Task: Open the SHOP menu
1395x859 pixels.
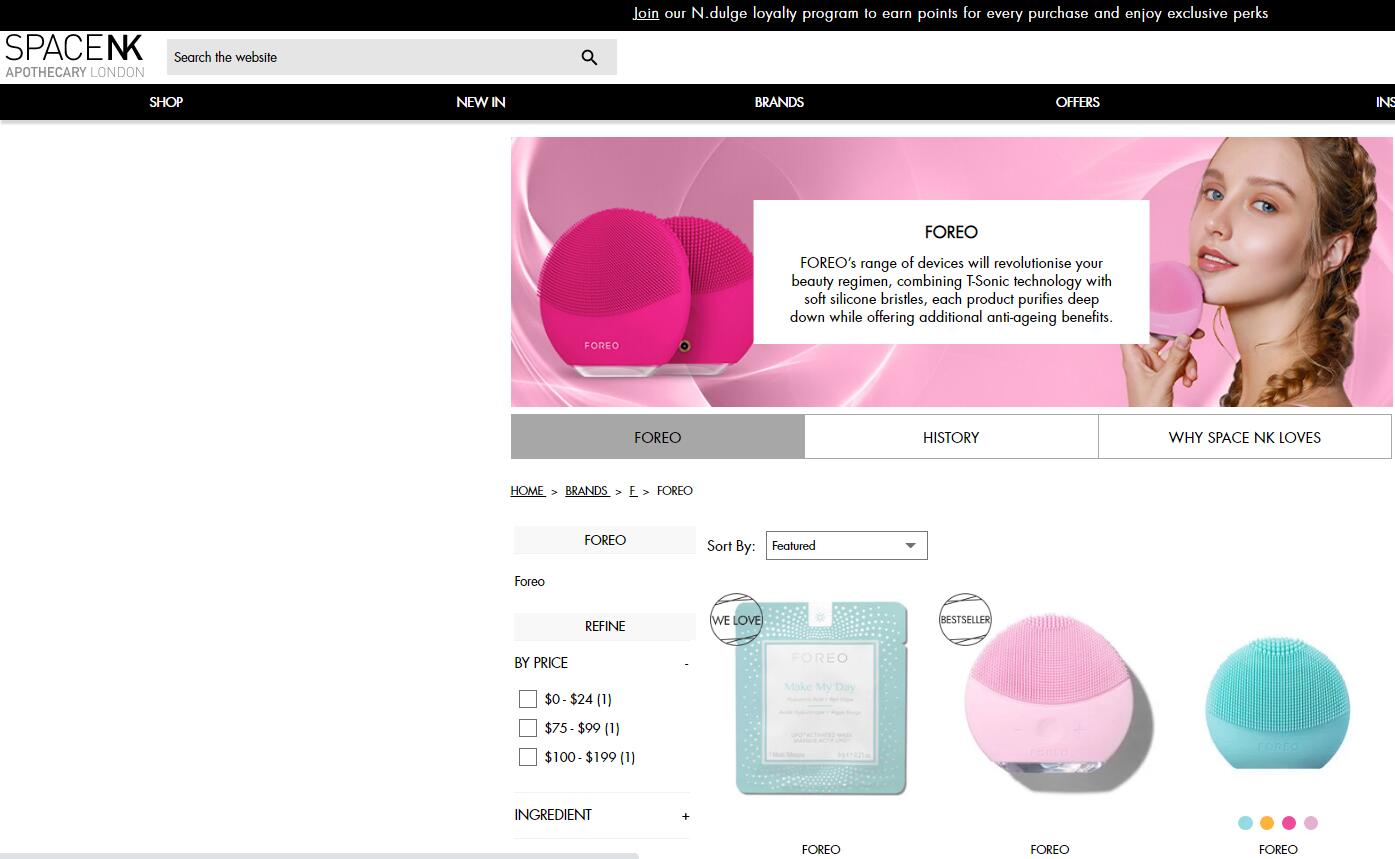Action: [166, 102]
